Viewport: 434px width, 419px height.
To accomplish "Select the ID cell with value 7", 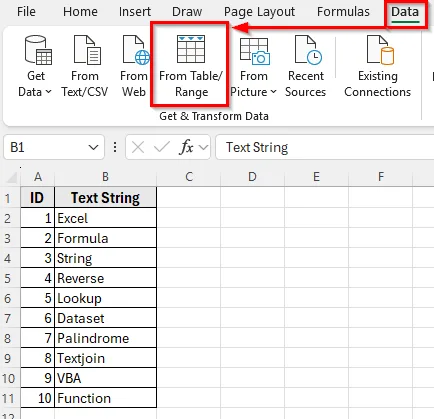I will coord(38,338).
